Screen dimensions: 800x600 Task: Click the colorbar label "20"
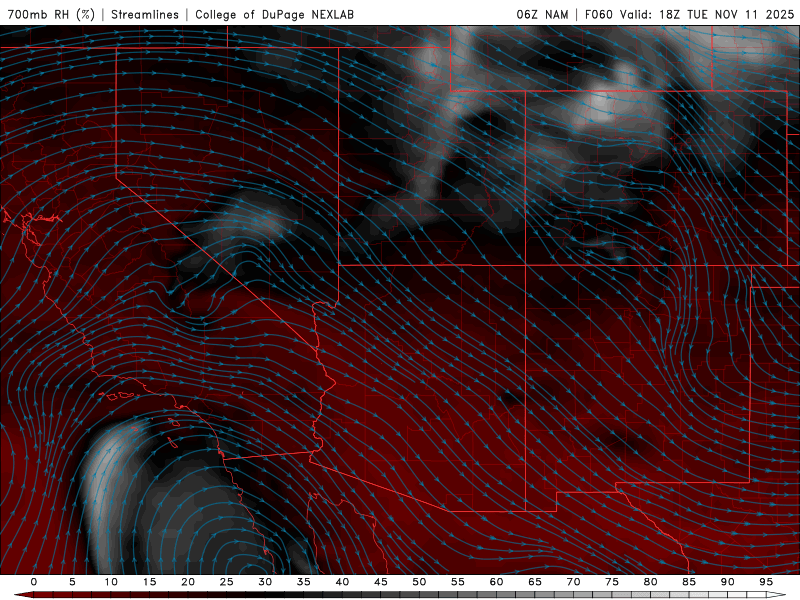(x=188, y=582)
